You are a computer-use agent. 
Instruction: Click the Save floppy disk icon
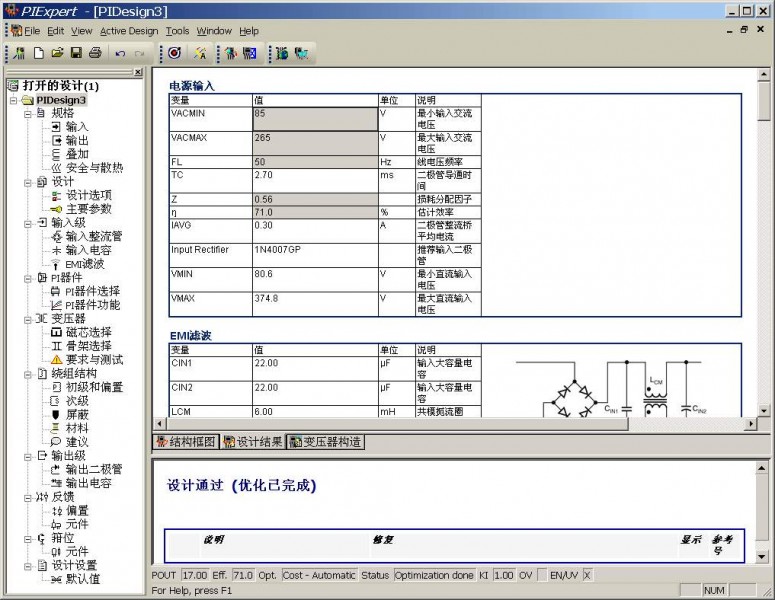(x=75, y=53)
